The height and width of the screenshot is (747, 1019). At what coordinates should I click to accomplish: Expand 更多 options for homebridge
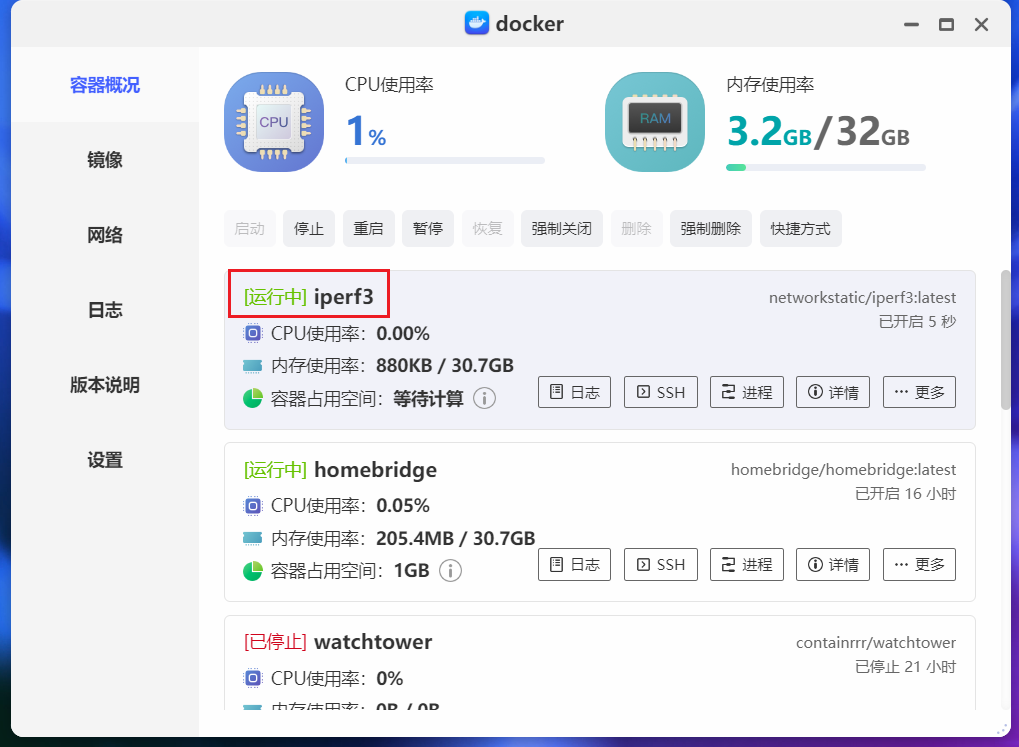[920, 564]
